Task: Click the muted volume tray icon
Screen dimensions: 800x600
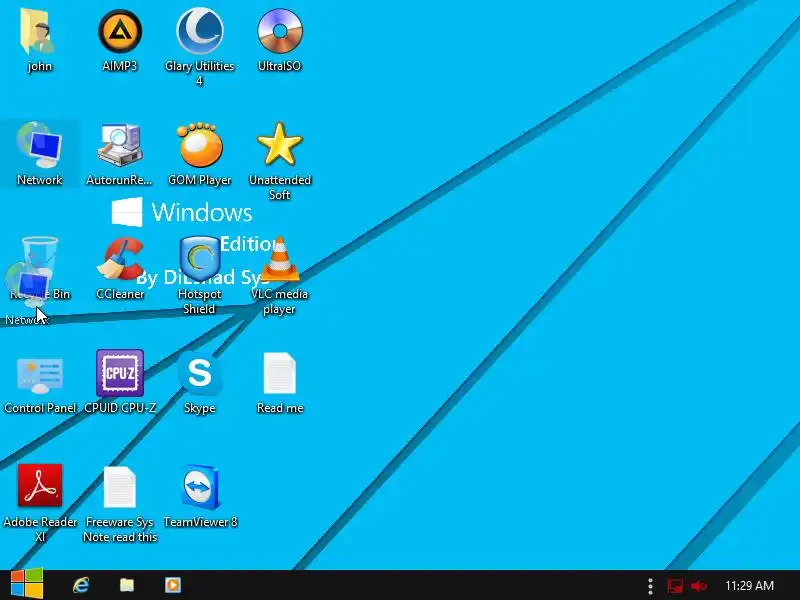Action: pos(699,586)
